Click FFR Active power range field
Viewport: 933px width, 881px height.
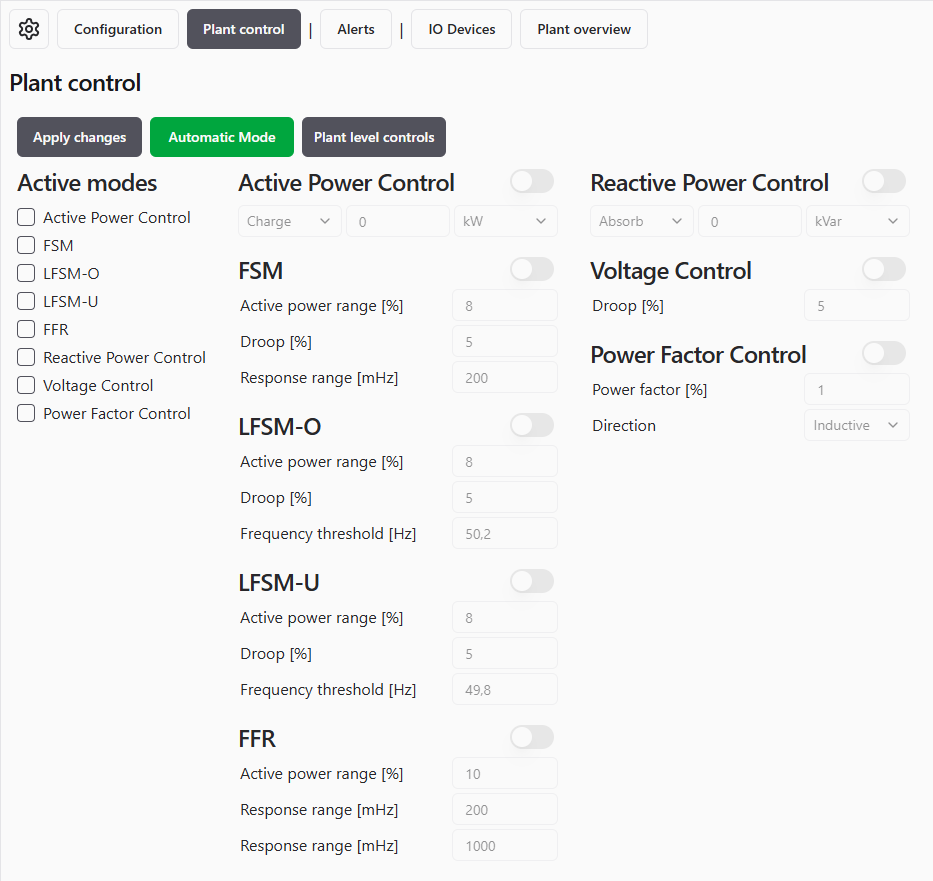505,773
